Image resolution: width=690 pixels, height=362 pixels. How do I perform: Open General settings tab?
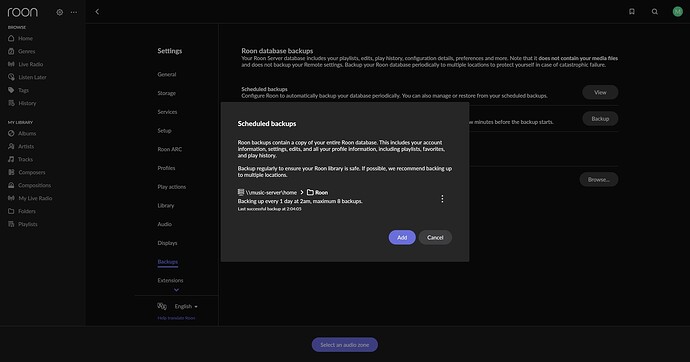167,74
